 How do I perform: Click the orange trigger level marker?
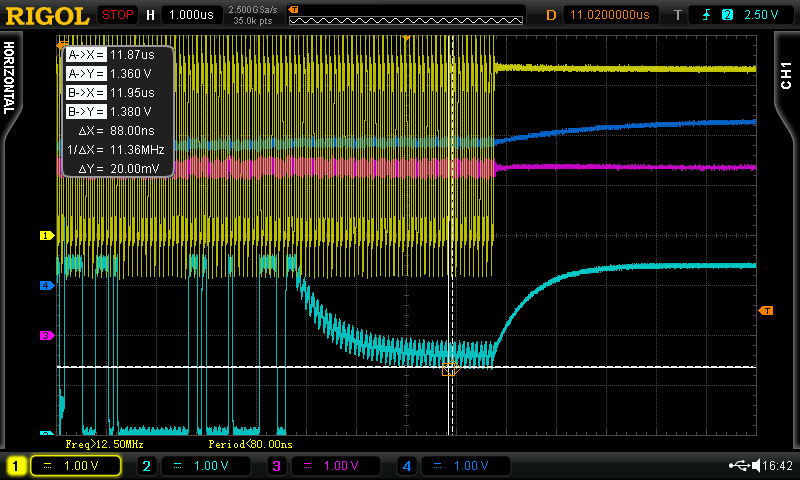(x=766, y=311)
